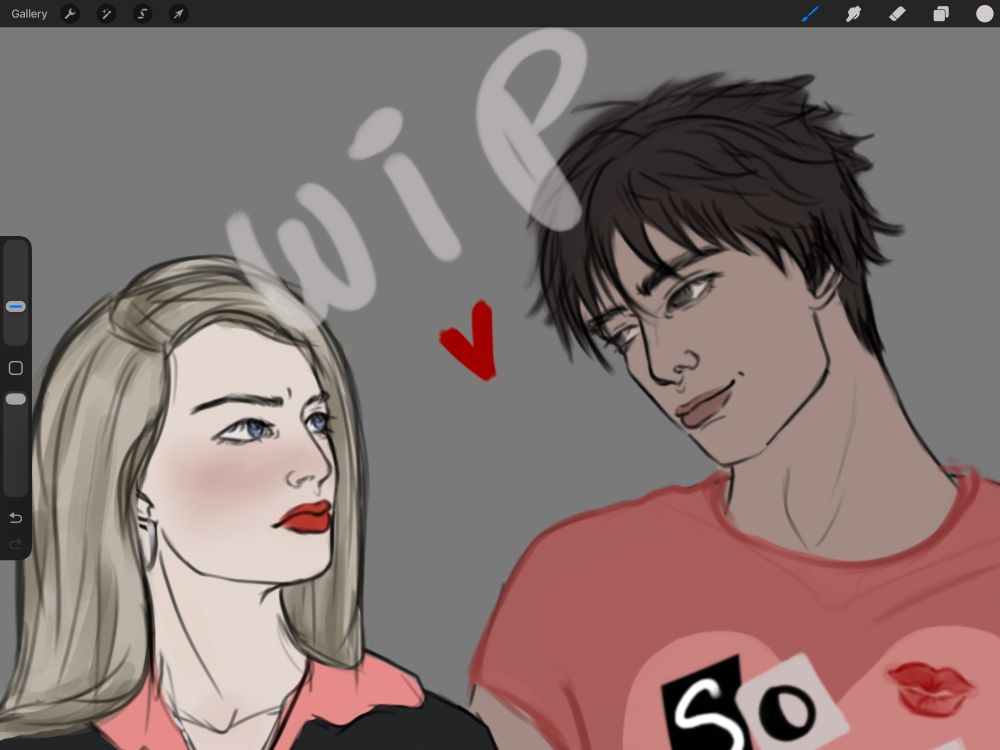Select the Smudge tool
The width and height of the screenshot is (1000, 750).
click(x=853, y=13)
